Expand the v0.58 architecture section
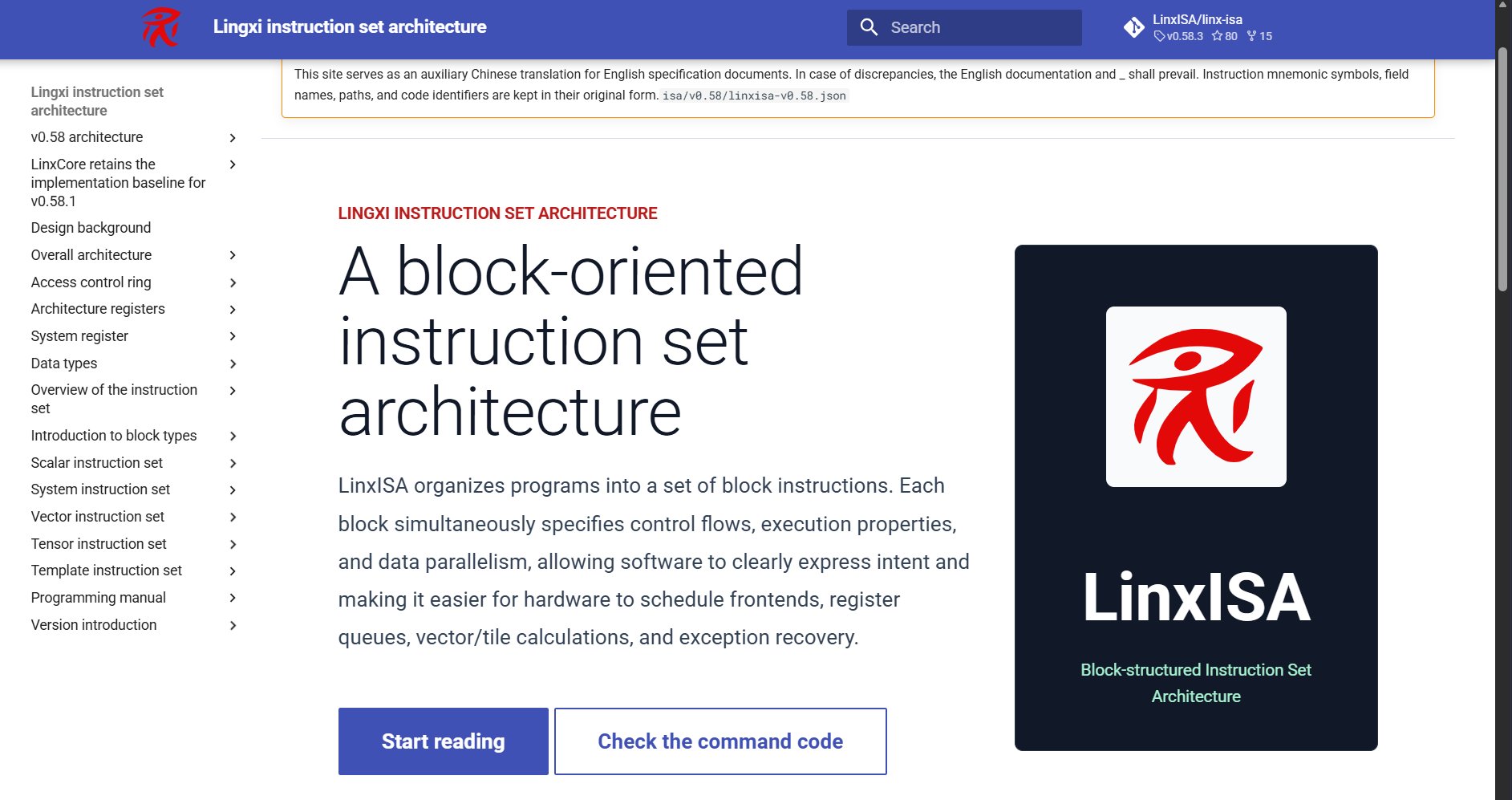1512x800 pixels. click(233, 138)
